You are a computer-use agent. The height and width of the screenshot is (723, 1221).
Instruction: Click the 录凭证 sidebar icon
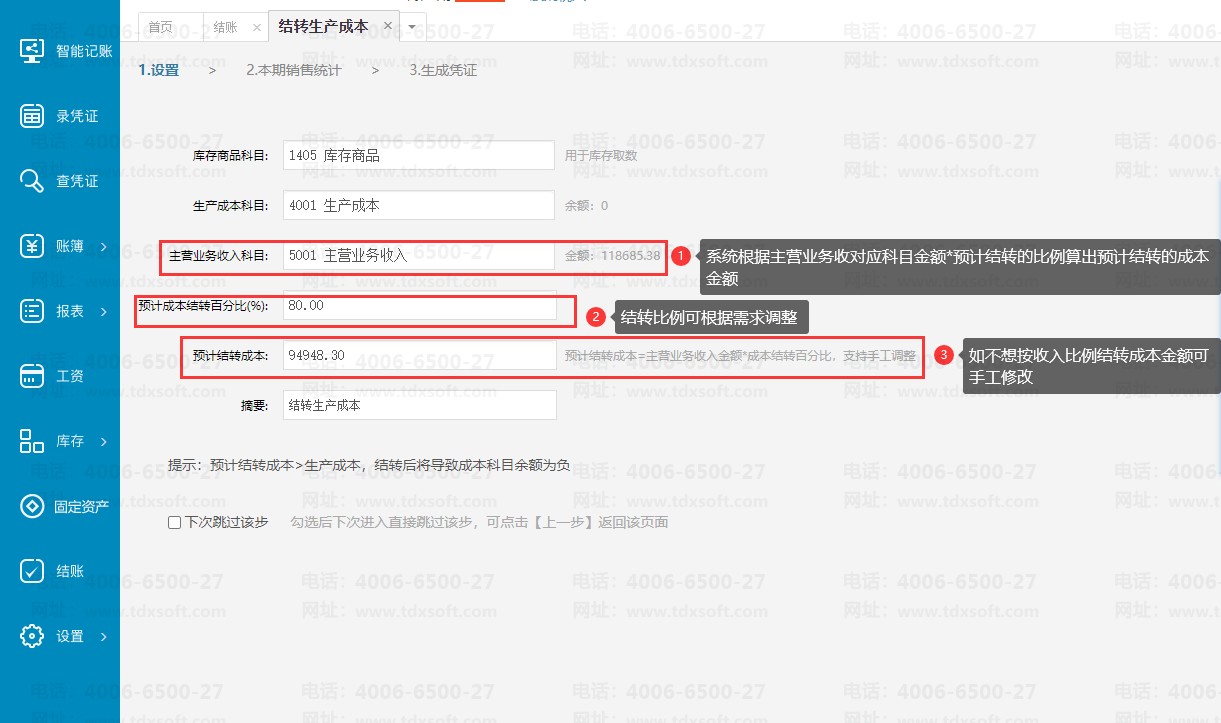coord(32,116)
